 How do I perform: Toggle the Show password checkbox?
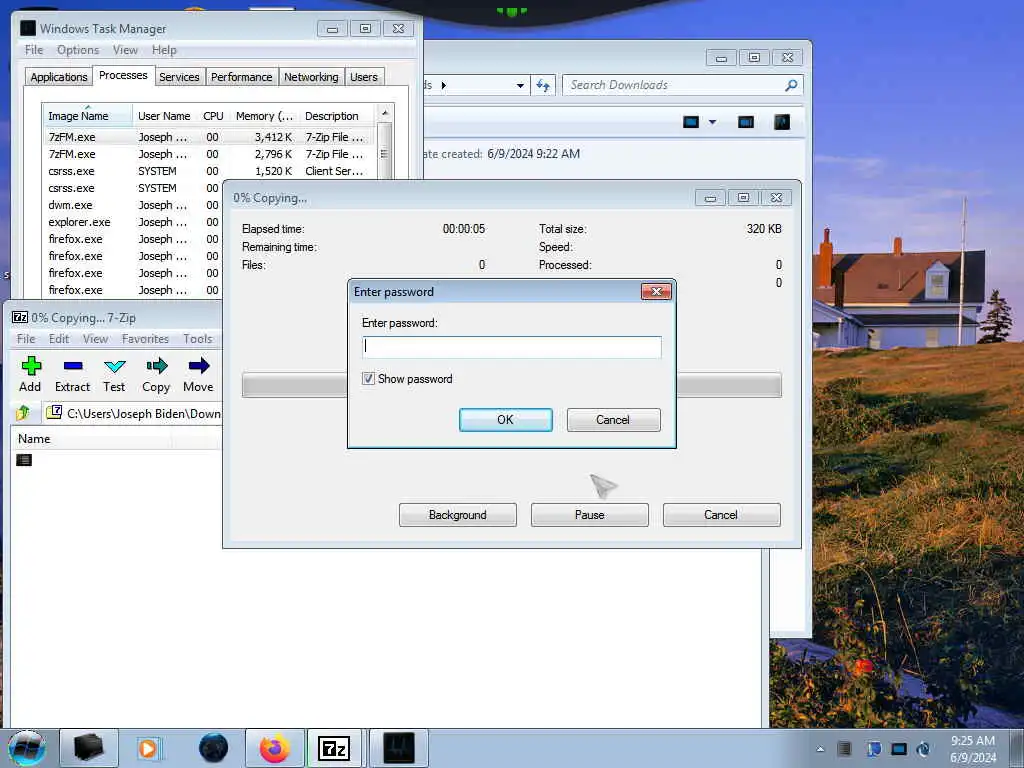[368, 379]
